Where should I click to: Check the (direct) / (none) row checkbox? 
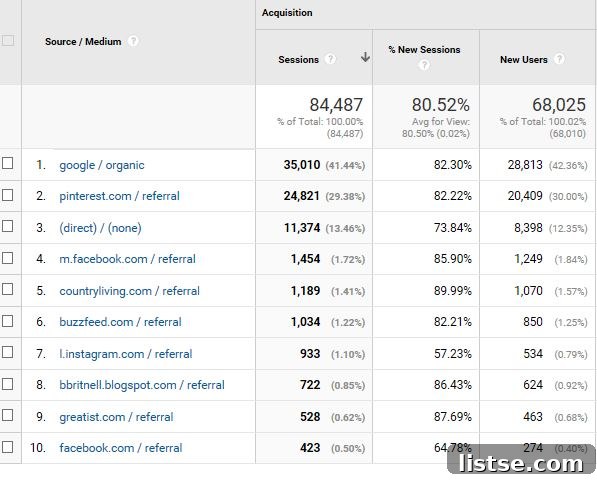tap(8, 226)
